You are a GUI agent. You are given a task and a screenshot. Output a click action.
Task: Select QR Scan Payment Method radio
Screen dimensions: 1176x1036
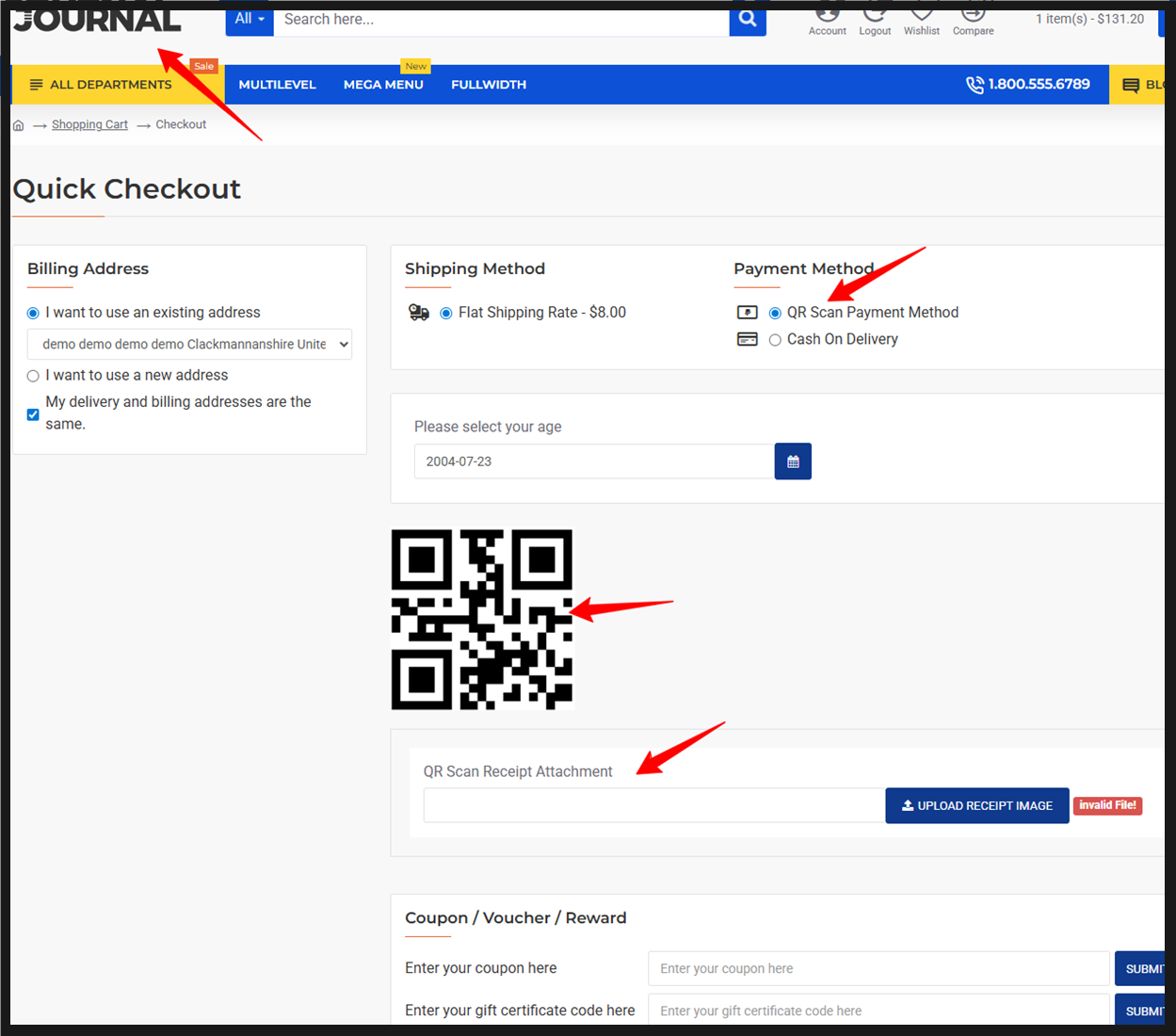click(775, 314)
